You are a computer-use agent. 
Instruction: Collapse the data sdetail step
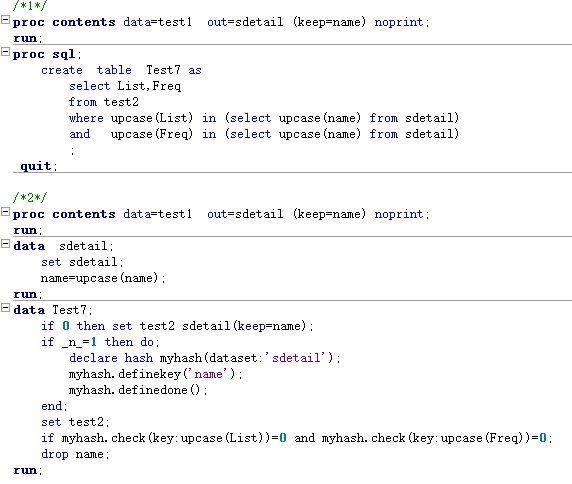coord(5,244)
